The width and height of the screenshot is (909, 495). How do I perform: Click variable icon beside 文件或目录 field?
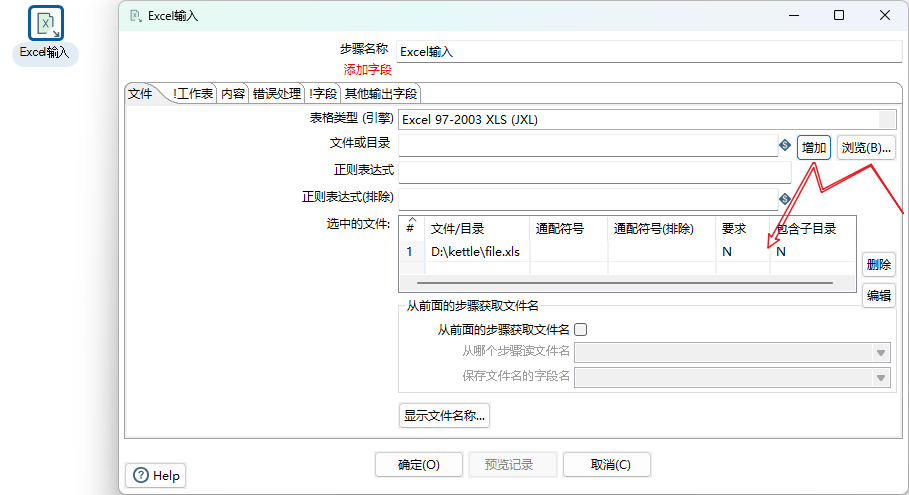tap(785, 147)
